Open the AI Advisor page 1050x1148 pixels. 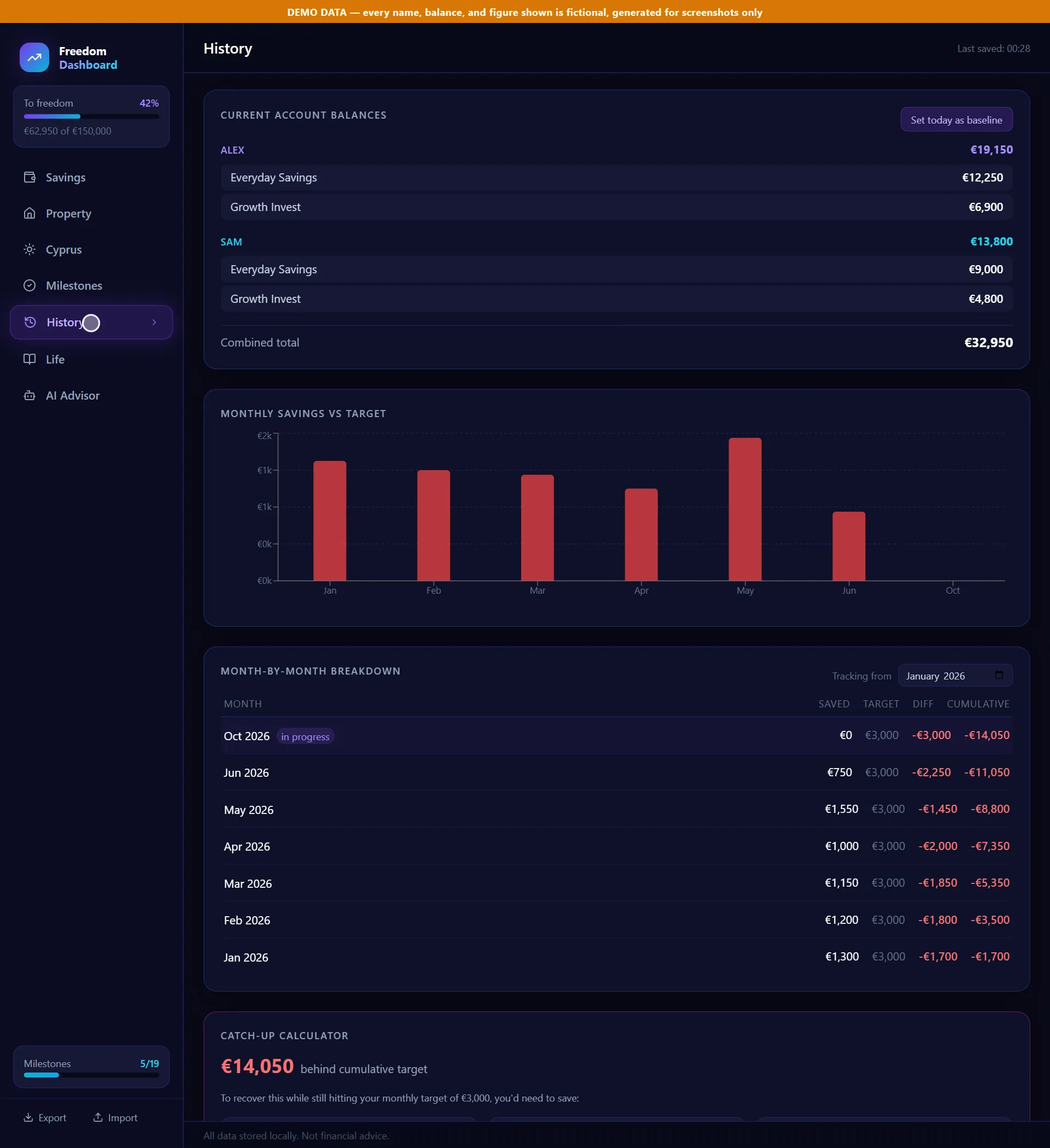(91, 395)
